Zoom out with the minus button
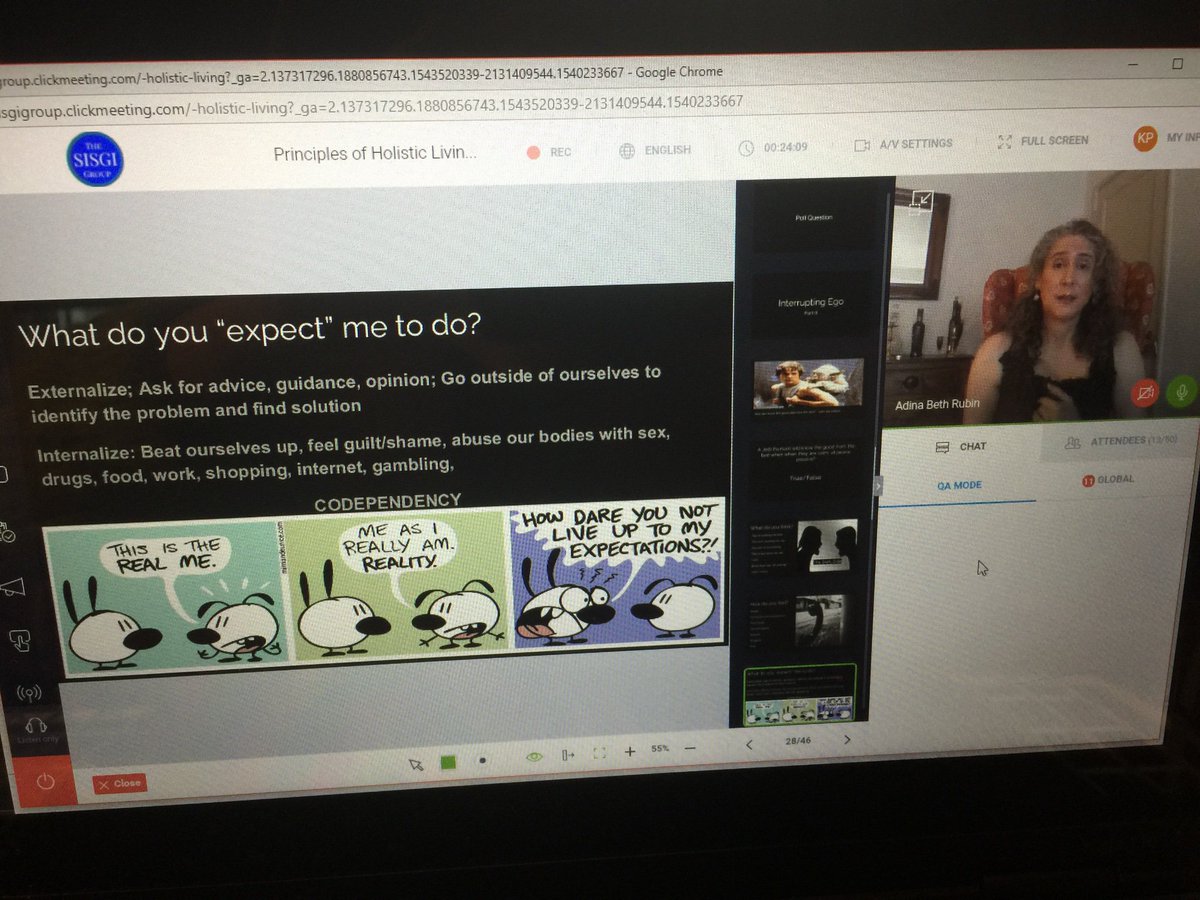This screenshot has height=900, width=1200. point(689,748)
